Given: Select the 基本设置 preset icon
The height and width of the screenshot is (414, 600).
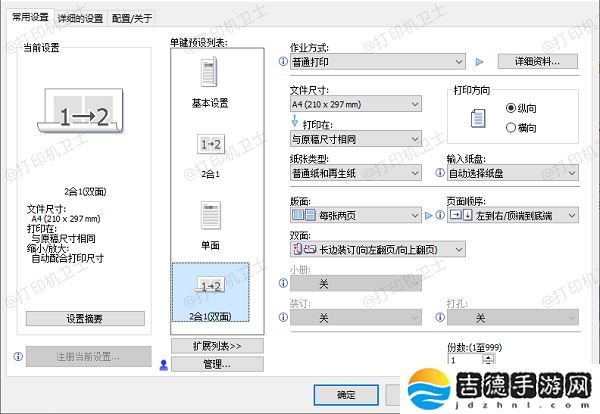Looking at the screenshot, I should coord(209,72).
